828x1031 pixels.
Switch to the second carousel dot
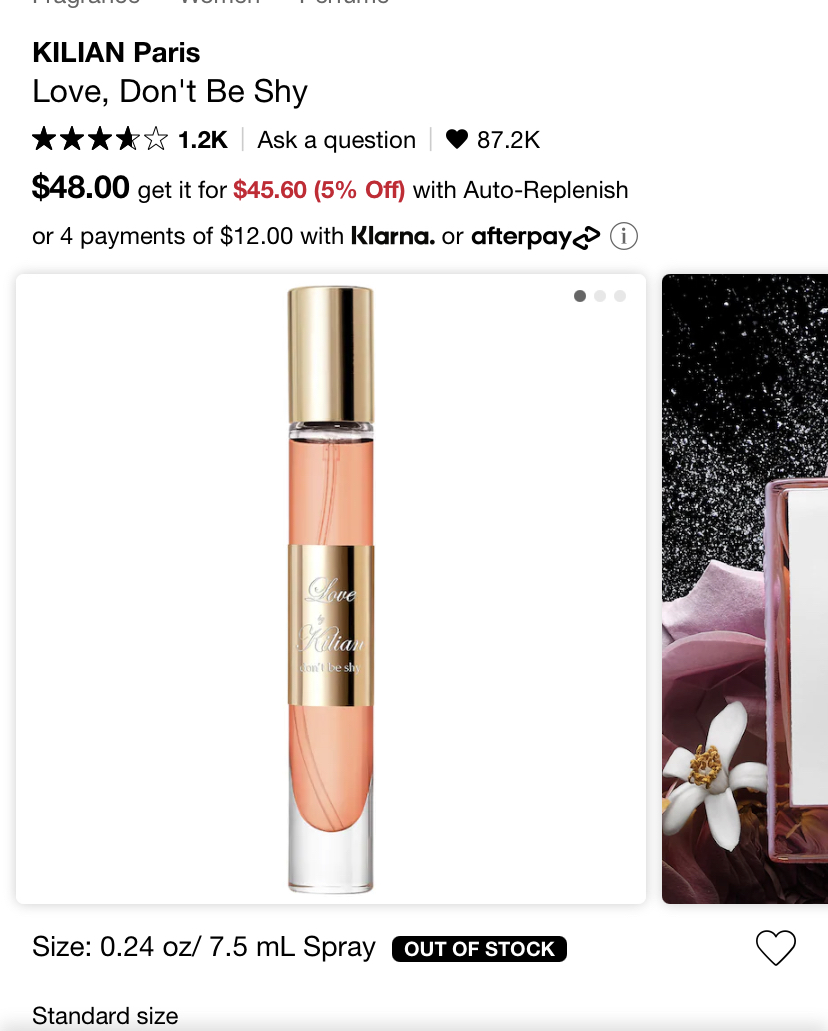(600, 296)
